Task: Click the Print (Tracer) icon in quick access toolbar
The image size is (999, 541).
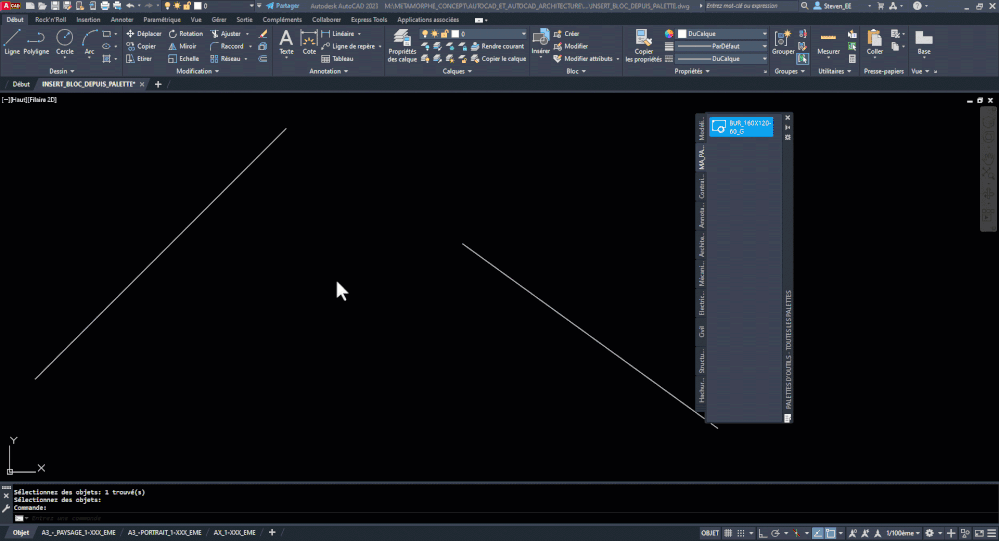Action: point(104,6)
